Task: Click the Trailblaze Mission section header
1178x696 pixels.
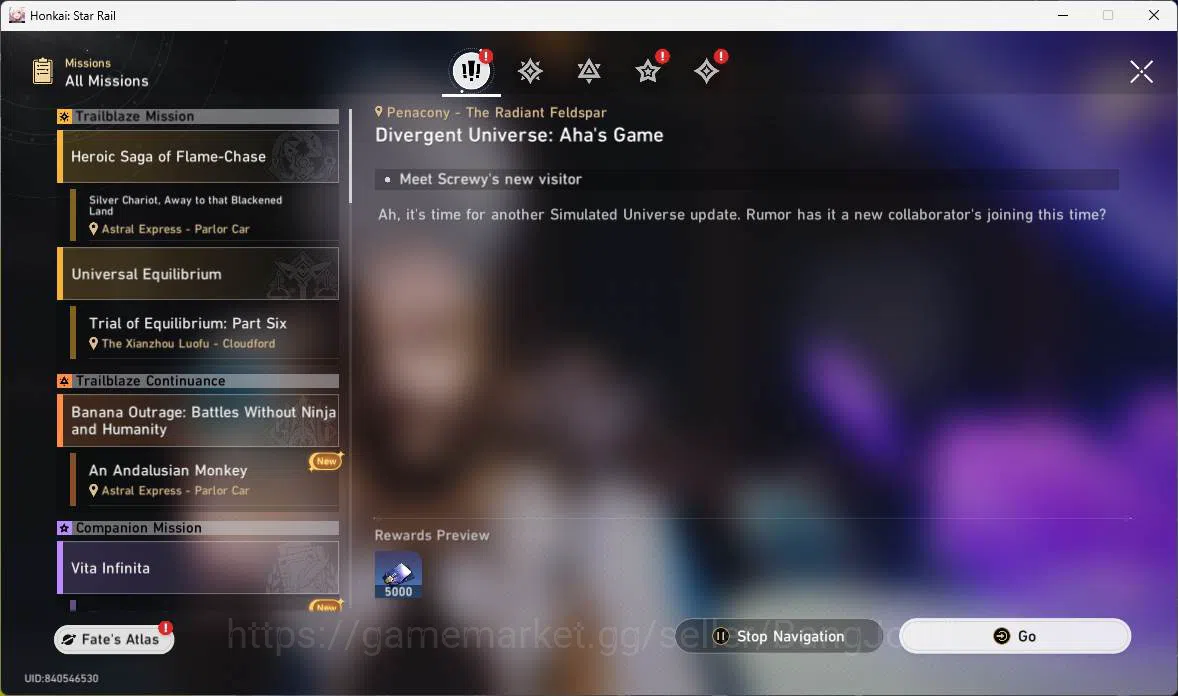Action: [198, 117]
